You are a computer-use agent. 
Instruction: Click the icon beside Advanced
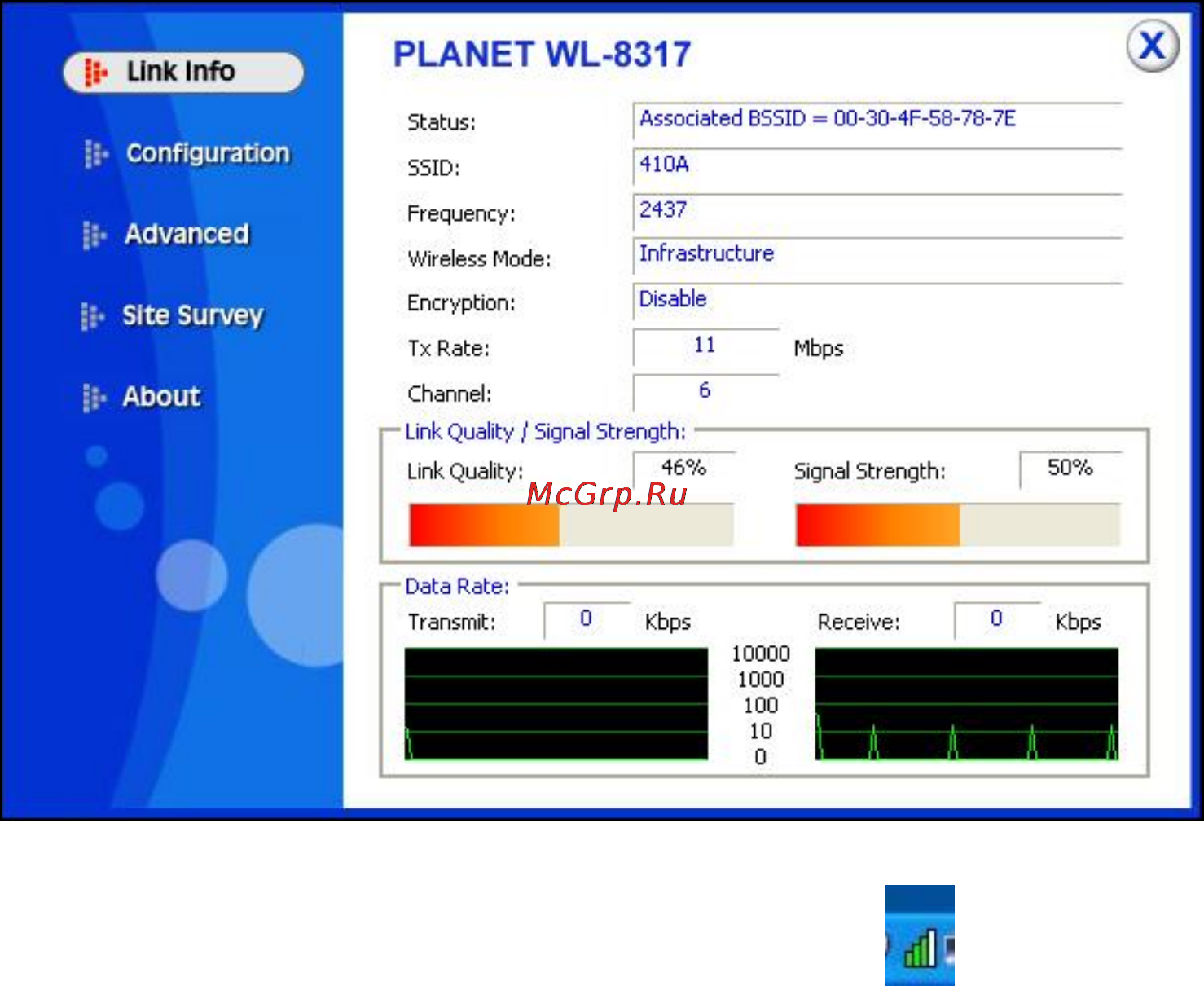94,235
